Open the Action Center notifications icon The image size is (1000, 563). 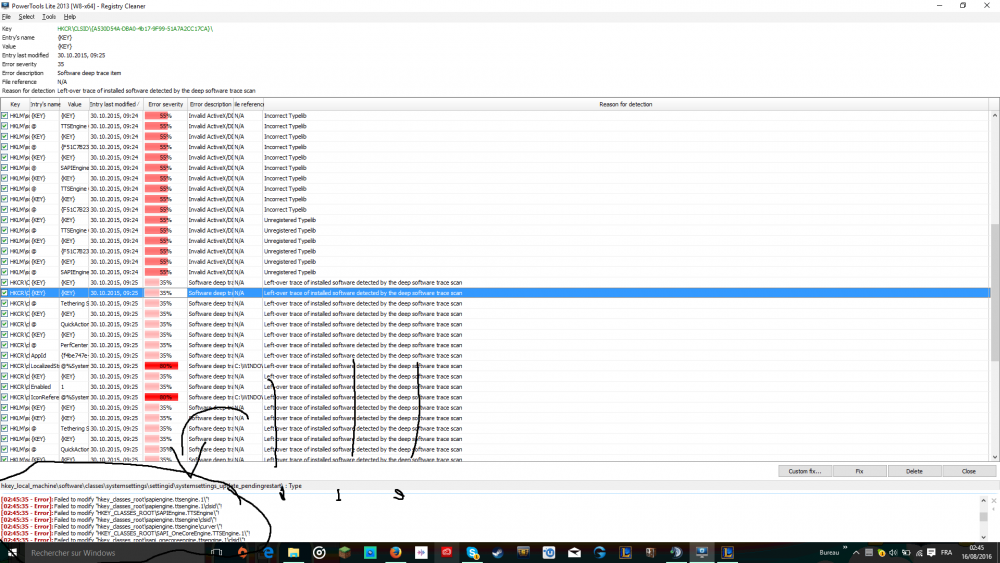(x=931, y=552)
